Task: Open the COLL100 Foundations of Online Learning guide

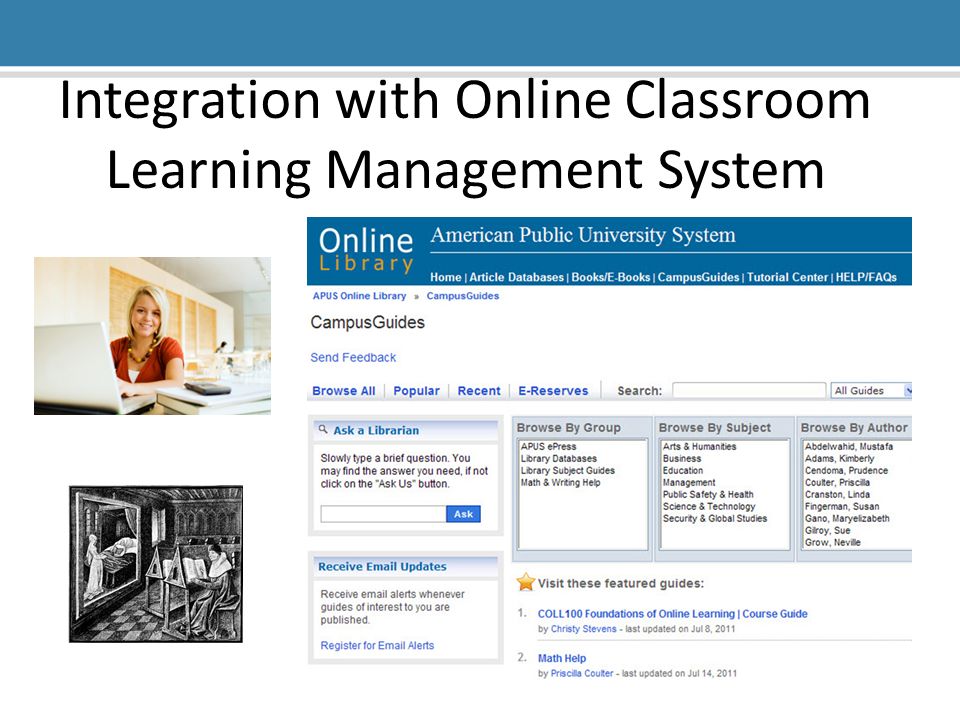Action: click(672, 613)
